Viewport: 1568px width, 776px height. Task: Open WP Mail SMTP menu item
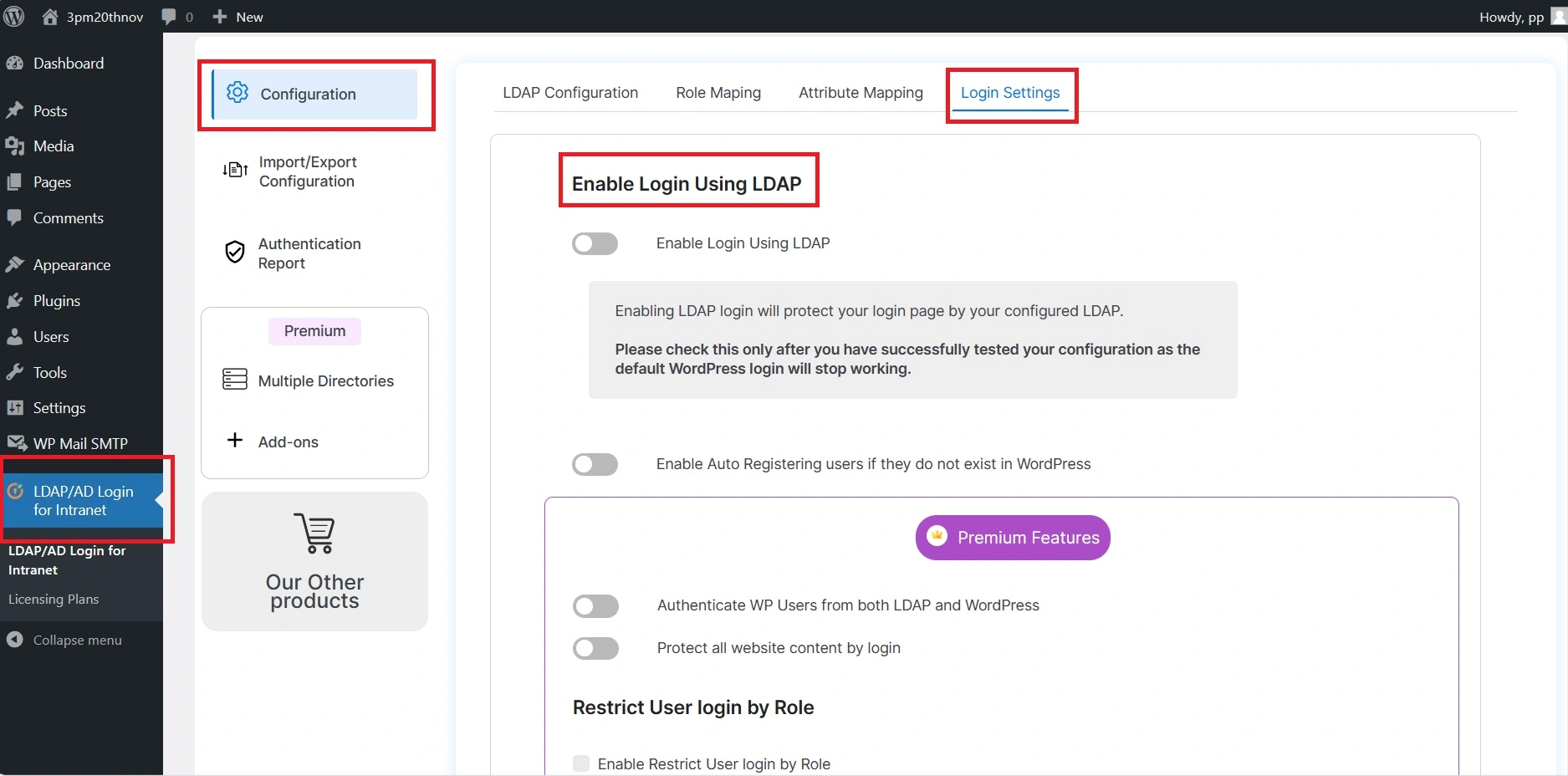pos(81,443)
